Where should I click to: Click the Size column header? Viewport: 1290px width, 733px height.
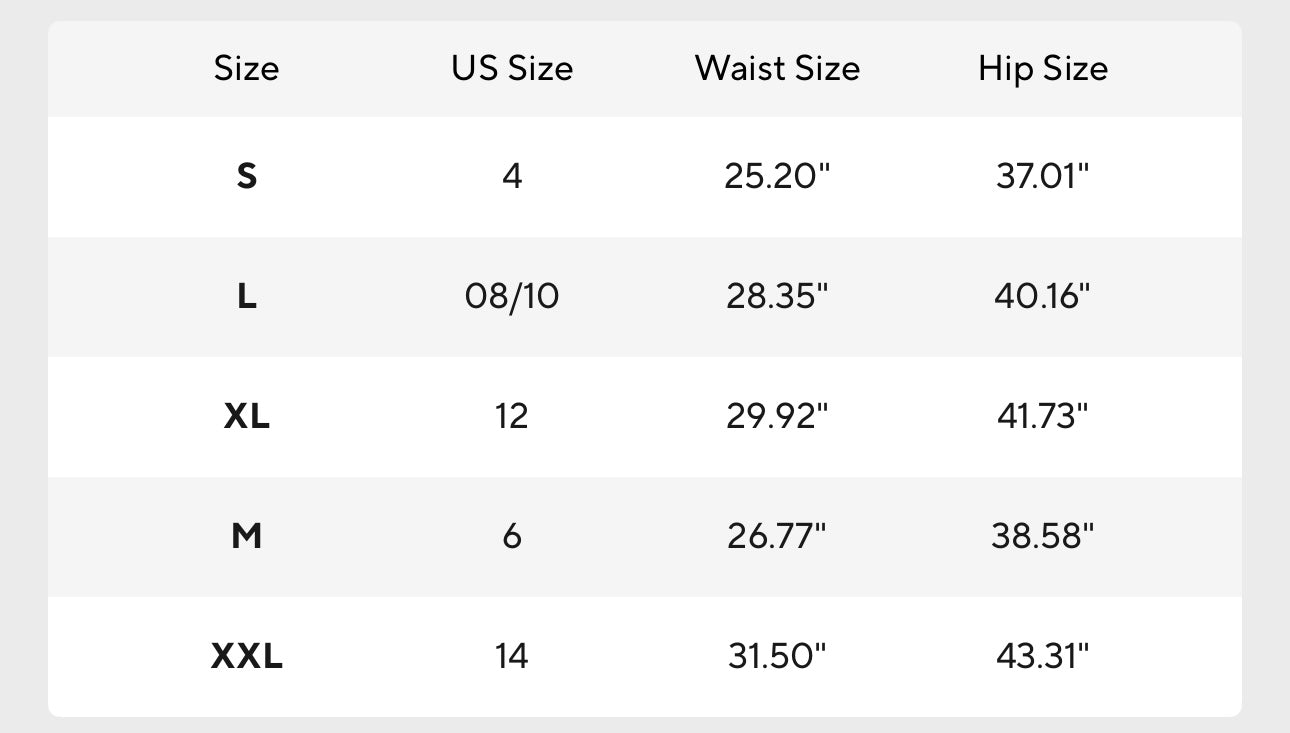246,68
